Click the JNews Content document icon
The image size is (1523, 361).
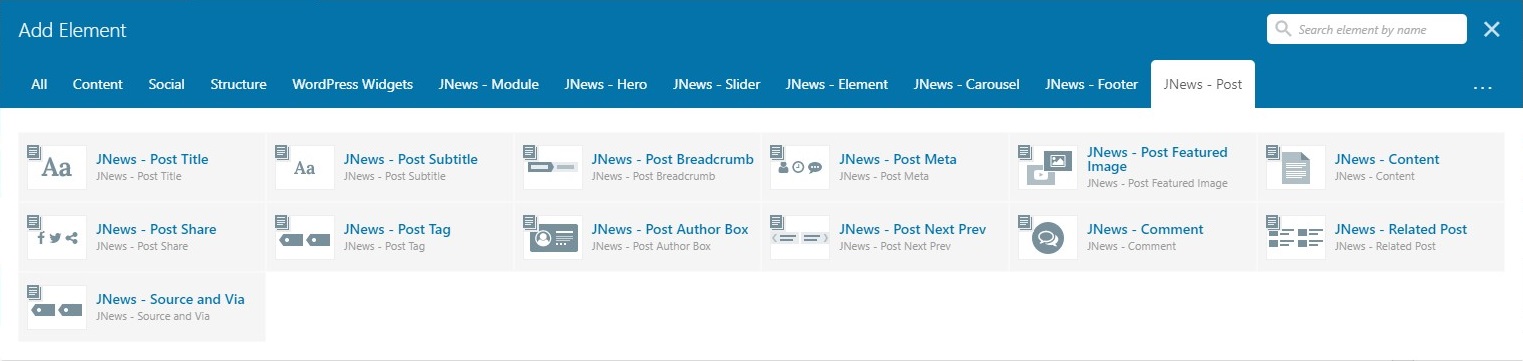point(1296,168)
